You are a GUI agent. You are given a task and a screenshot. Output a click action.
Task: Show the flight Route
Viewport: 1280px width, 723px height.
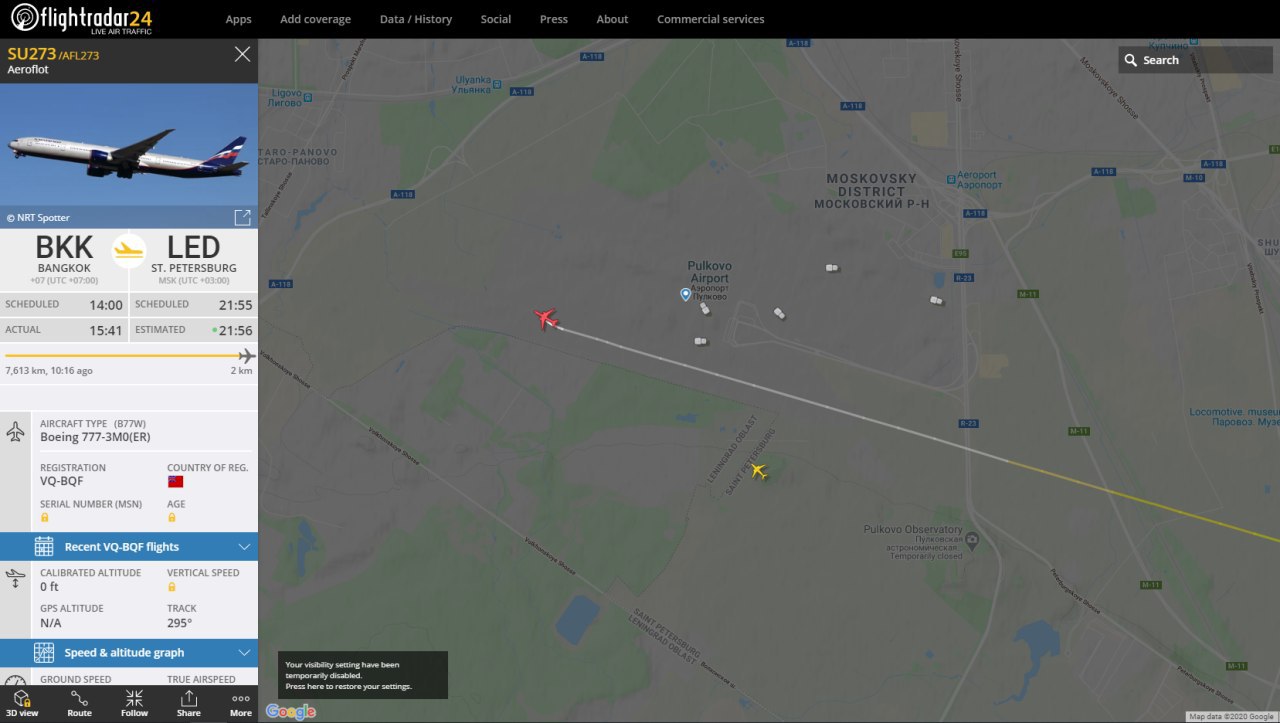pyautogui.click(x=79, y=703)
